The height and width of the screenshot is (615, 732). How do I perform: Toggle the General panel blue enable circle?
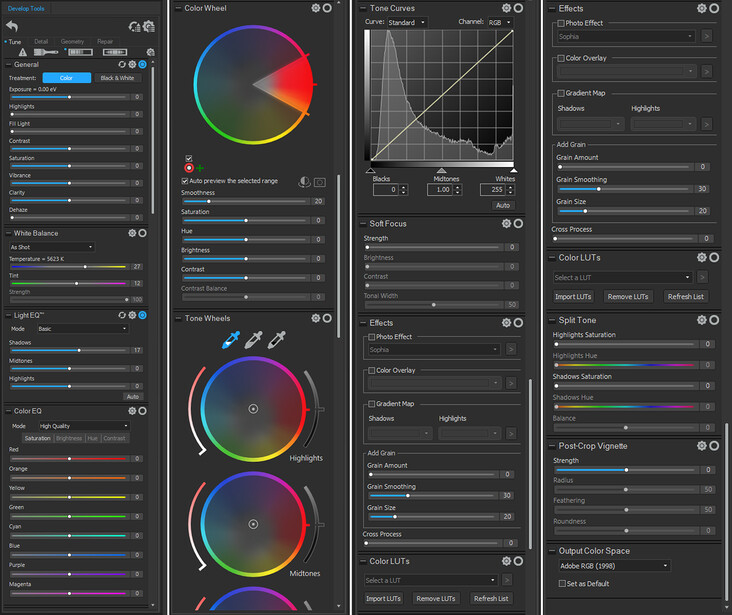[x=143, y=64]
